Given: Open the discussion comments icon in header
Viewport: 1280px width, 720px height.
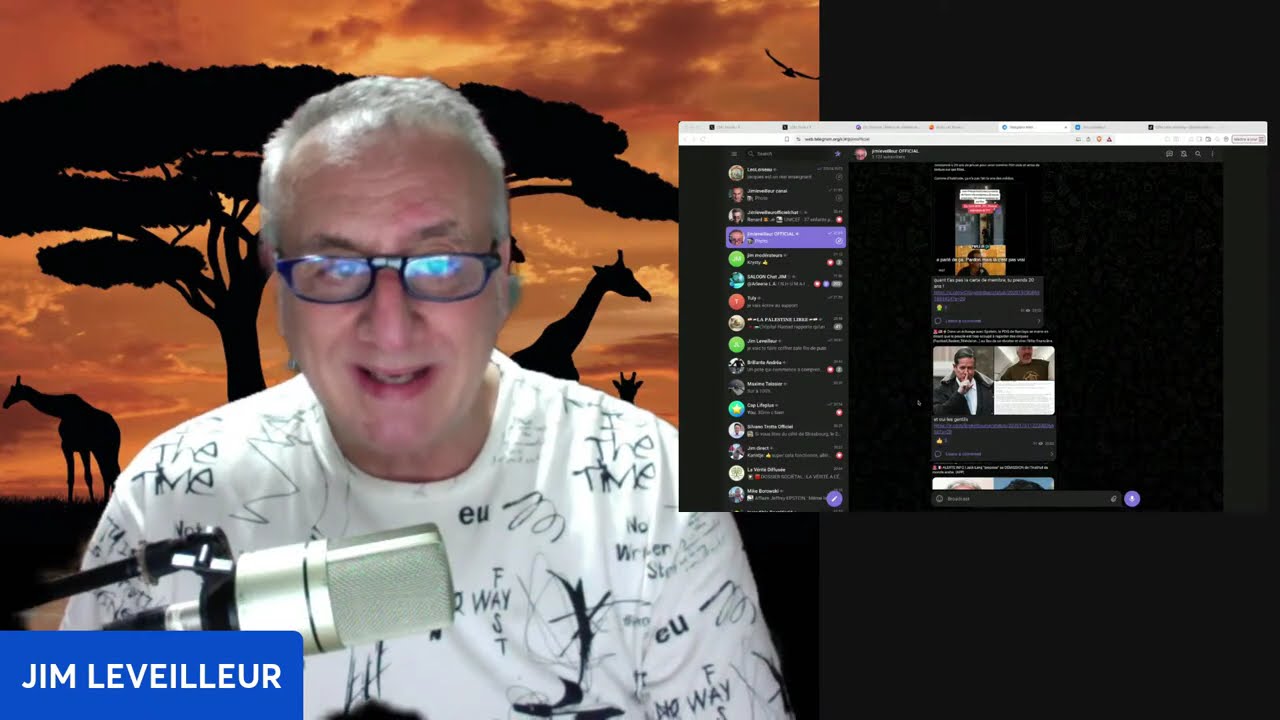Looking at the screenshot, I should click(x=1169, y=153).
